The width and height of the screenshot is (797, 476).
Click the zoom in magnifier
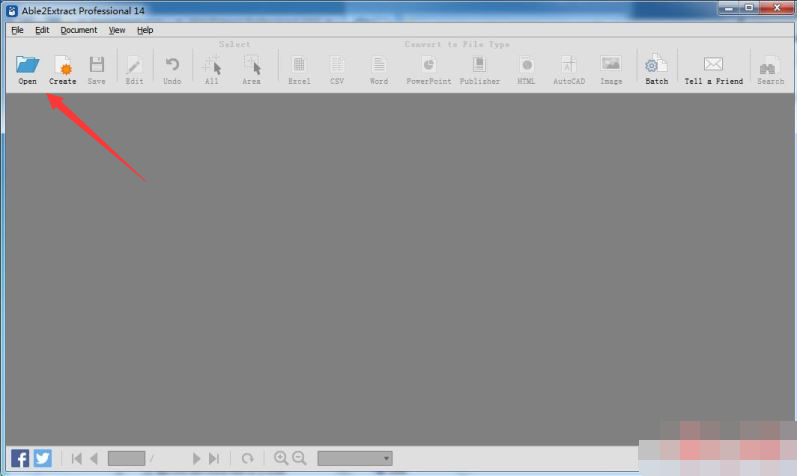point(281,458)
